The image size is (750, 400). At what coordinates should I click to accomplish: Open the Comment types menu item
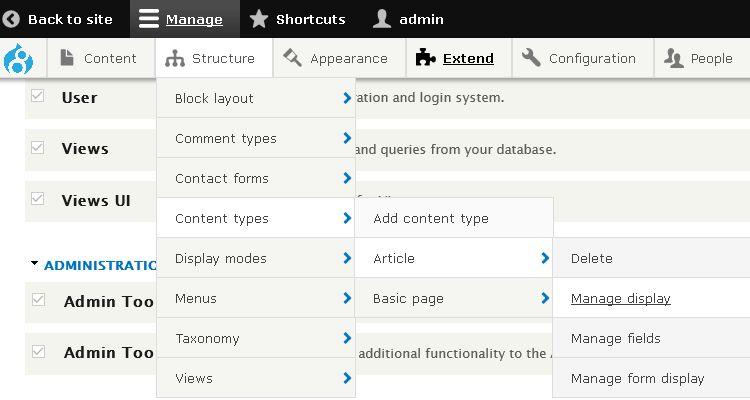[256, 138]
